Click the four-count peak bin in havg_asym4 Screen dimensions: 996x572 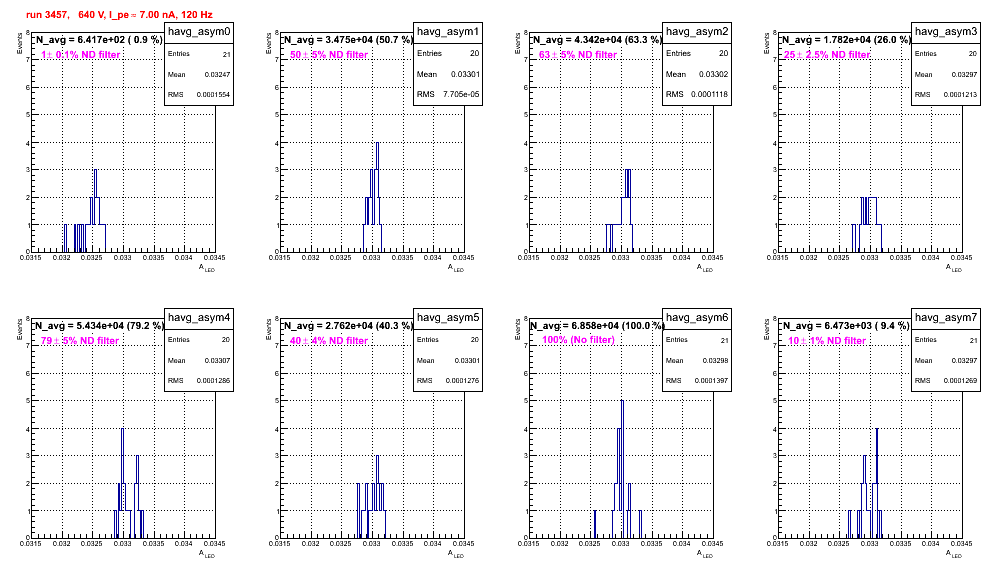123,483
